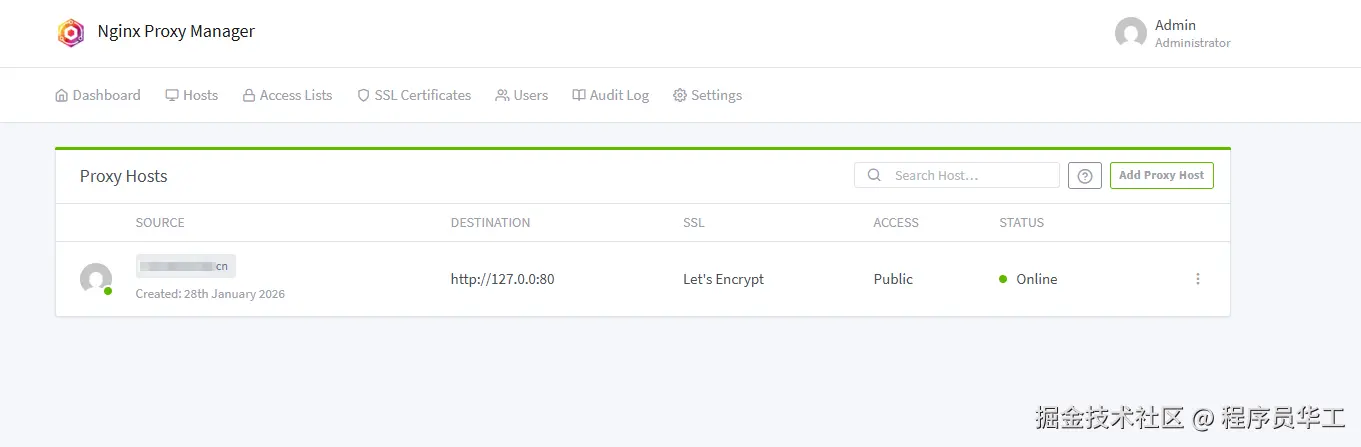Open the Admin user avatar menu
Screen dimensions: 1361x447
(x=1130, y=33)
